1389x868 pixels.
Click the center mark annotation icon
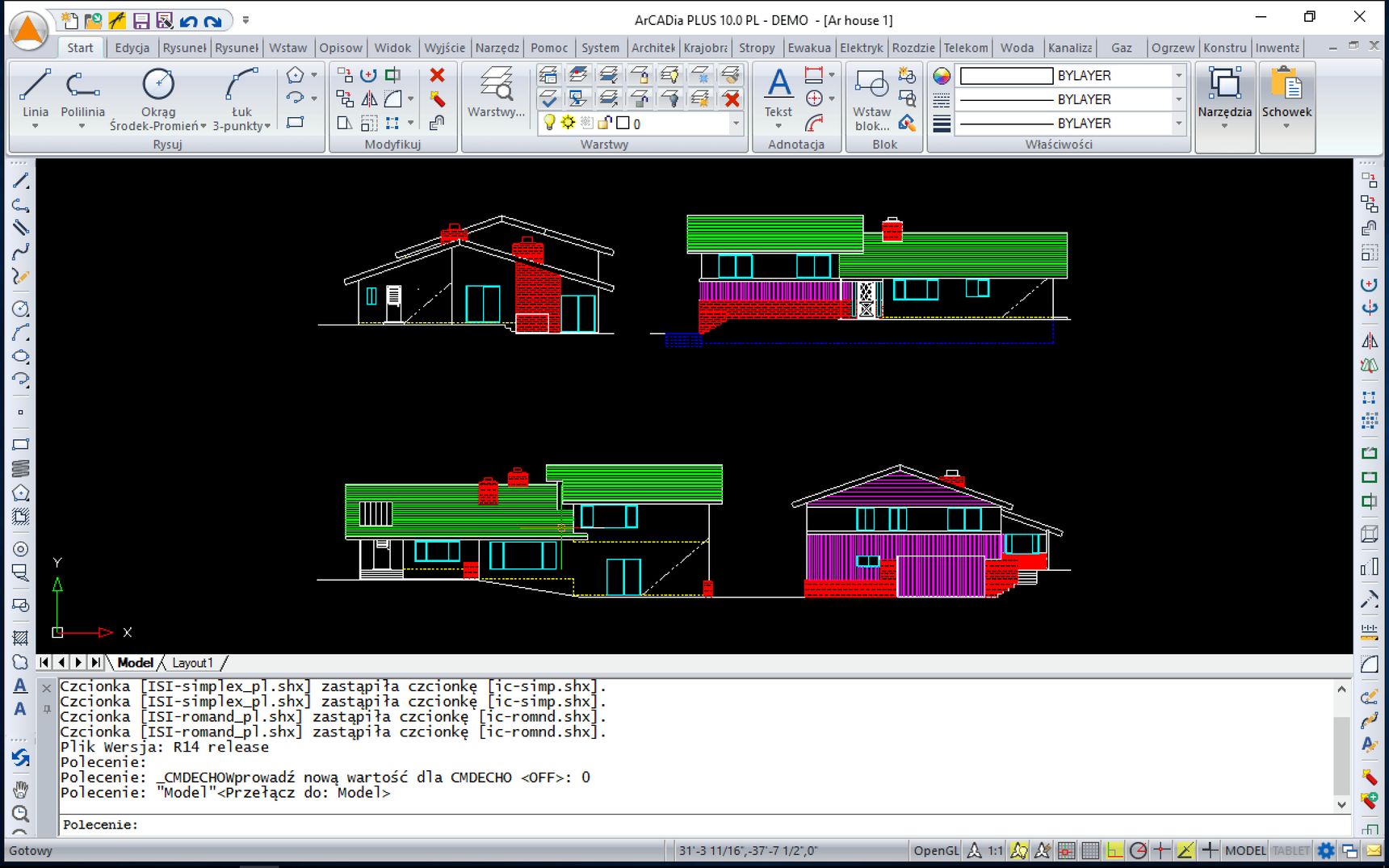pos(814,99)
